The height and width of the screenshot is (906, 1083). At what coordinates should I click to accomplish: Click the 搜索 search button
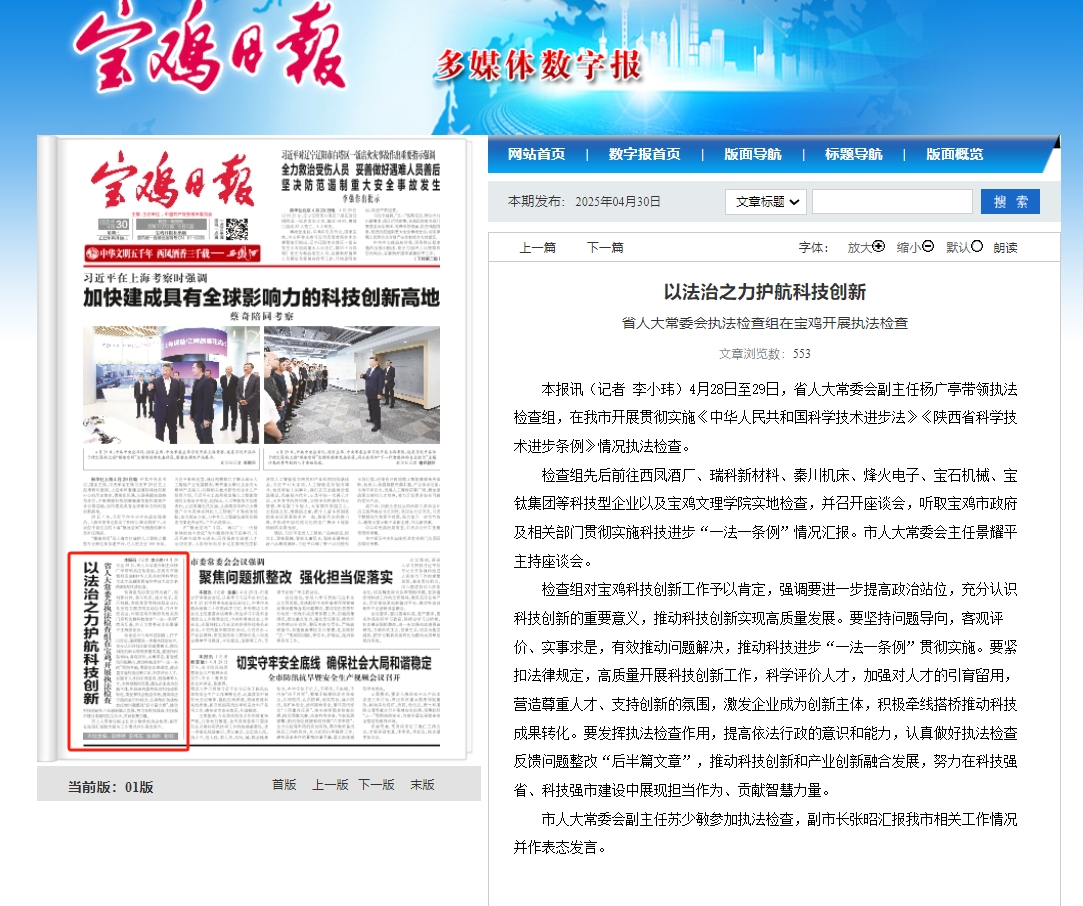pyautogui.click(x=1010, y=202)
